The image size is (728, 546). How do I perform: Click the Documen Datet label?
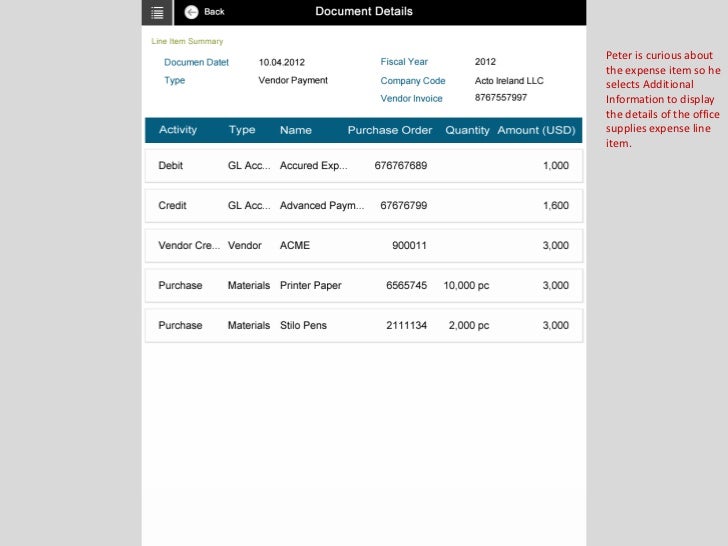coord(196,62)
